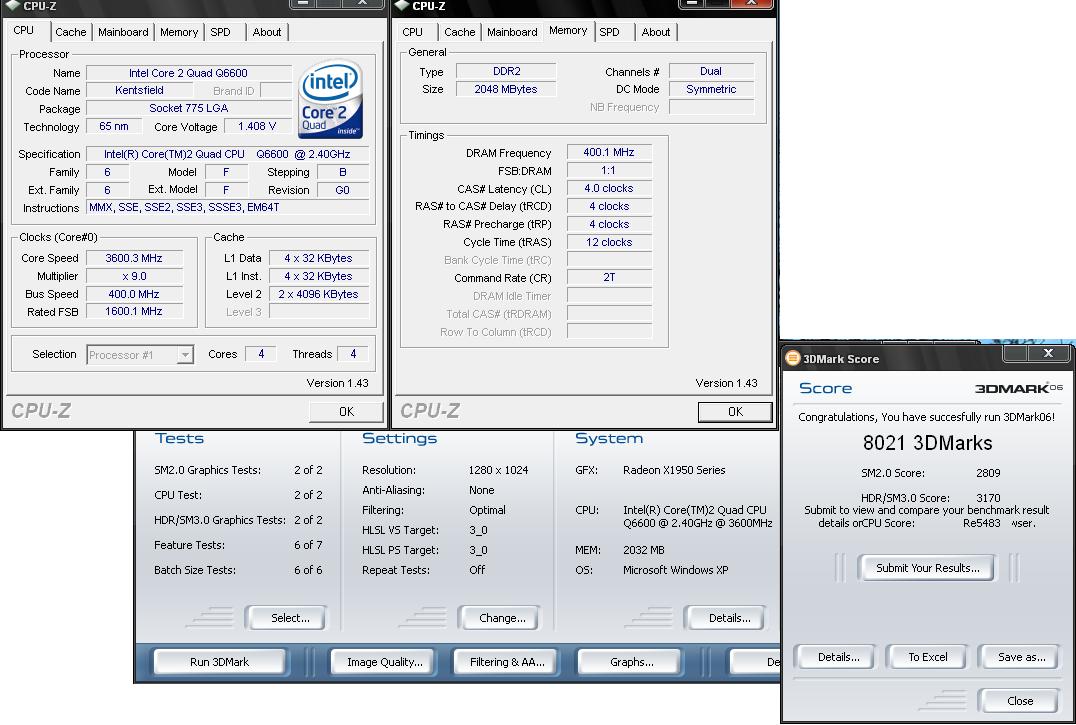Open About tab in right CPU-Z window

point(656,32)
